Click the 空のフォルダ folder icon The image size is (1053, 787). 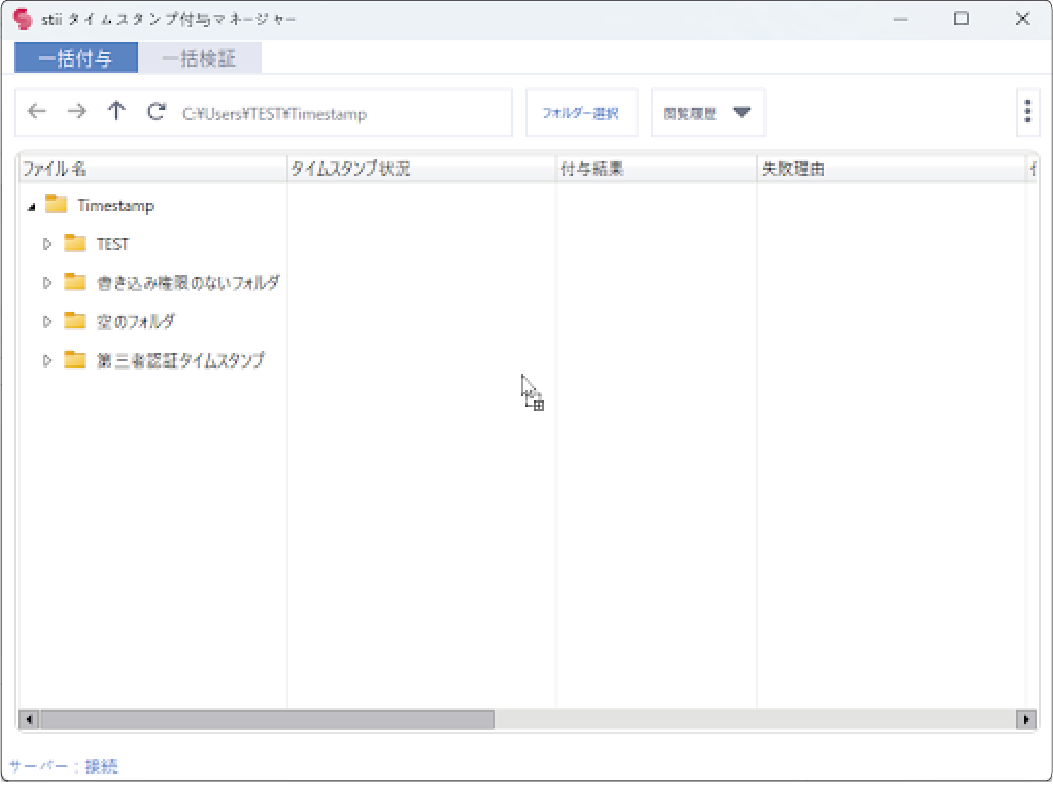[75, 321]
